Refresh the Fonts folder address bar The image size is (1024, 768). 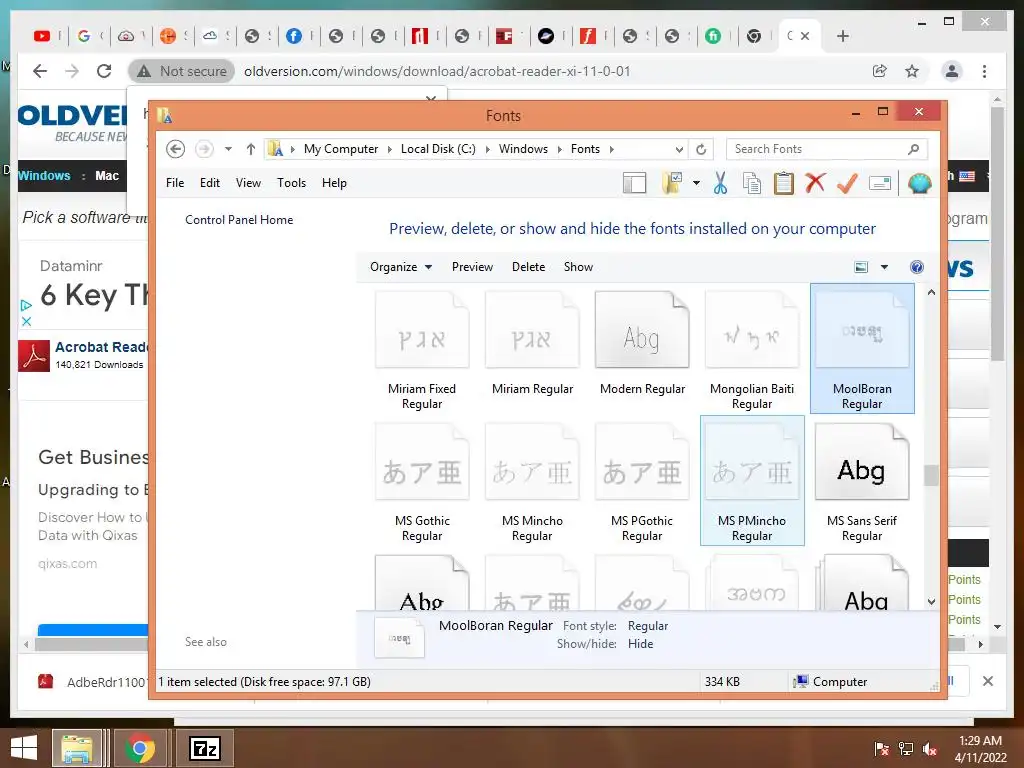point(701,149)
